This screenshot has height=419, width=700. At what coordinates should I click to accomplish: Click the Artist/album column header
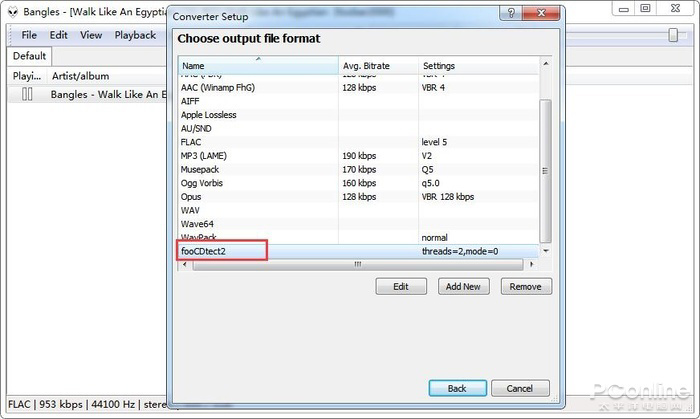tap(106, 76)
